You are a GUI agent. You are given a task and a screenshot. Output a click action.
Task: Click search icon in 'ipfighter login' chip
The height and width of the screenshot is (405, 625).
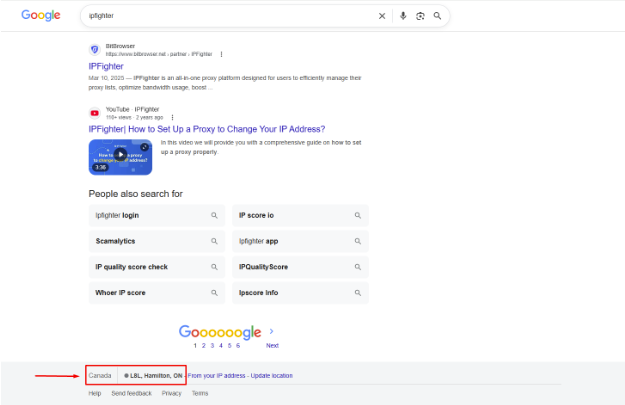(214, 215)
